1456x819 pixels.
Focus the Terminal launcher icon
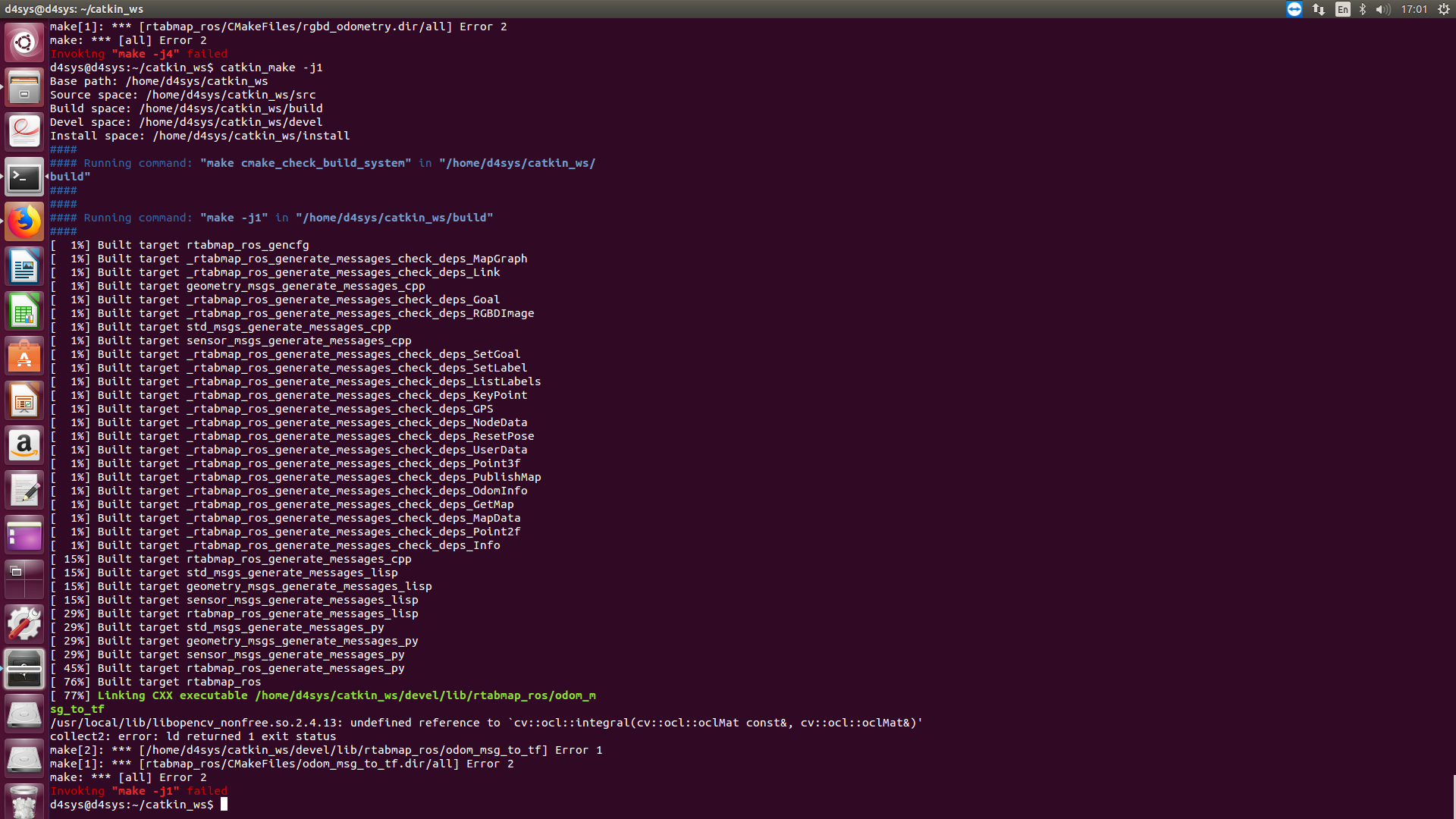[x=24, y=177]
